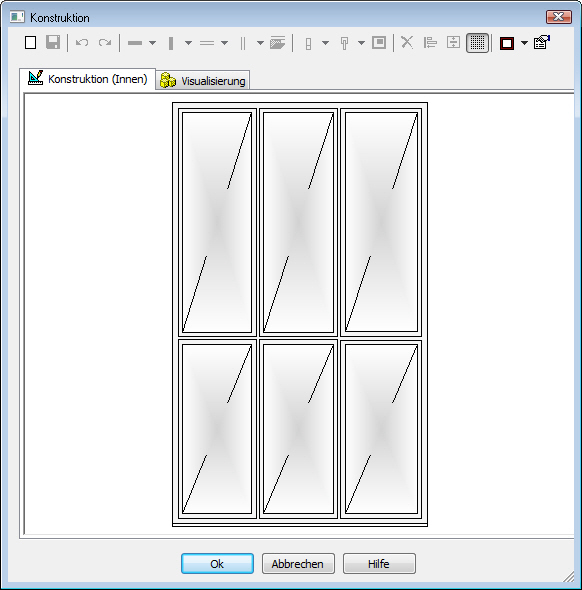The width and height of the screenshot is (582, 590).
Task: Click the align elements left icon
Action: click(430, 43)
